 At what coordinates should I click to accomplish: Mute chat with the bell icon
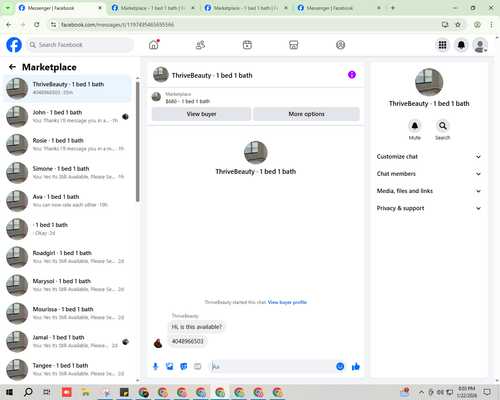[x=415, y=126]
